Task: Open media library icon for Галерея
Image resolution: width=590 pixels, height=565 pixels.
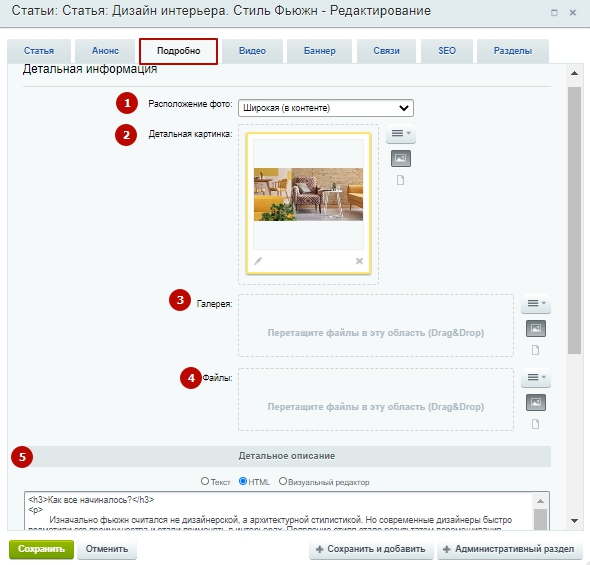Action: [535, 328]
